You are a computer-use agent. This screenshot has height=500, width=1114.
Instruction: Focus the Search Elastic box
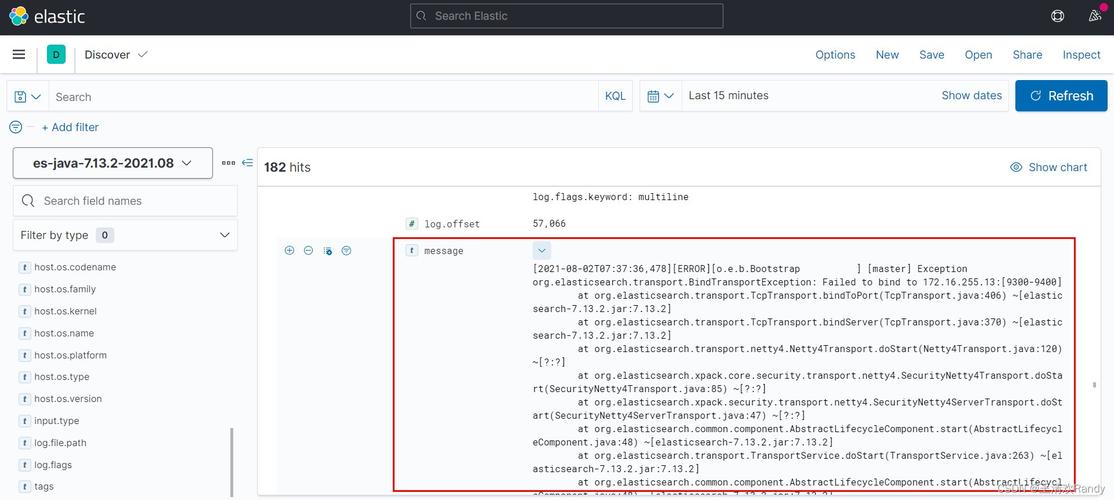click(x=566, y=16)
